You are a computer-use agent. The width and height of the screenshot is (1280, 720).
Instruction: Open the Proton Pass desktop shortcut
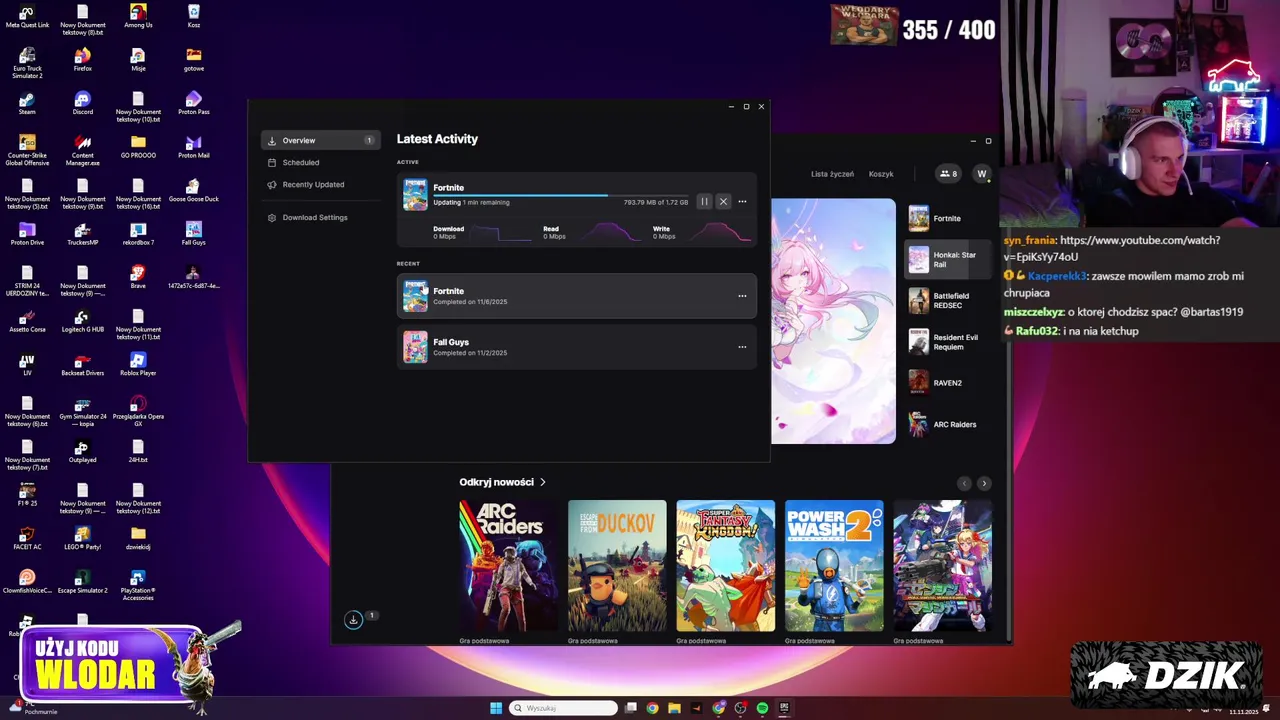coord(194,103)
